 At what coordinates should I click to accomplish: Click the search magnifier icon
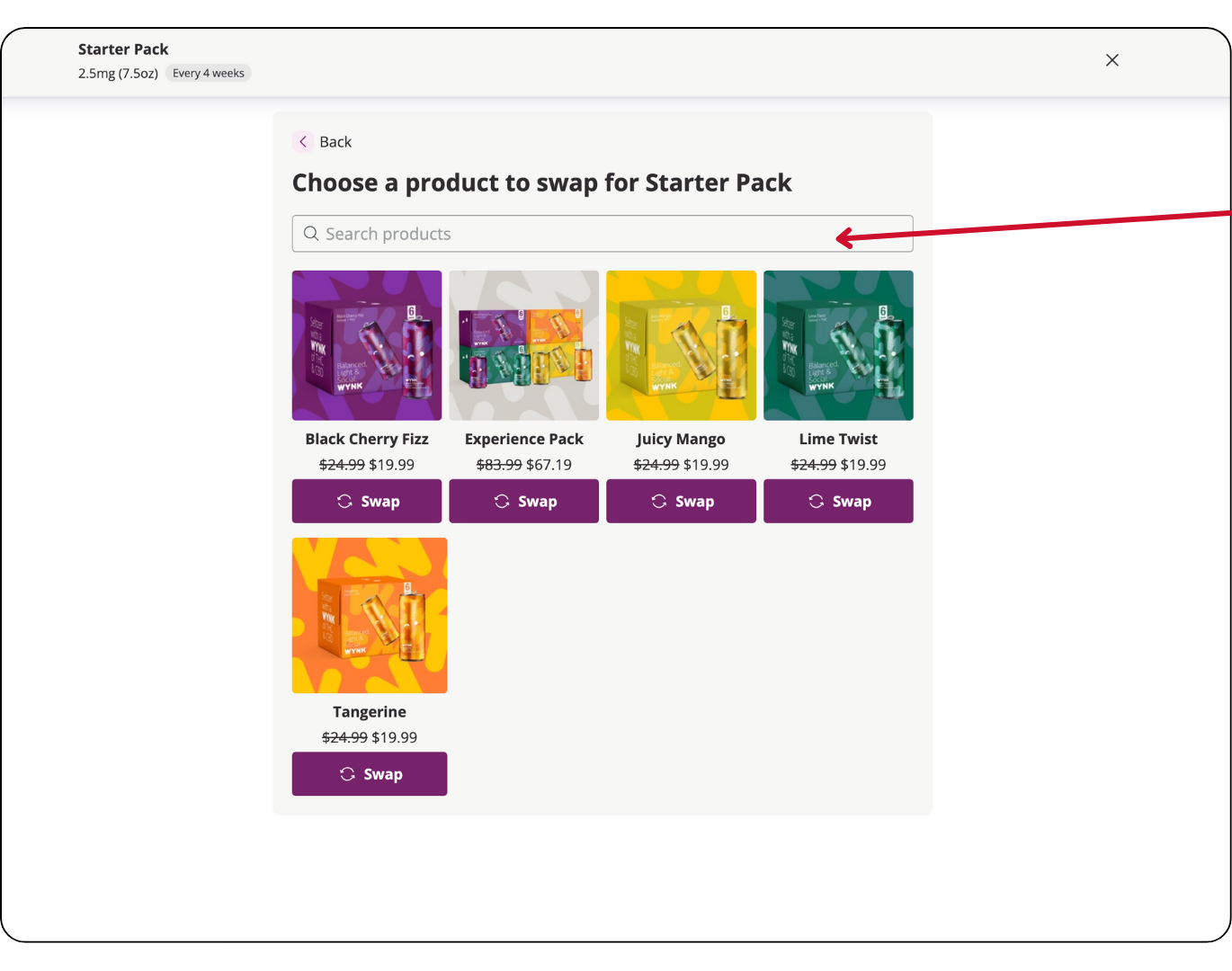coord(311,234)
